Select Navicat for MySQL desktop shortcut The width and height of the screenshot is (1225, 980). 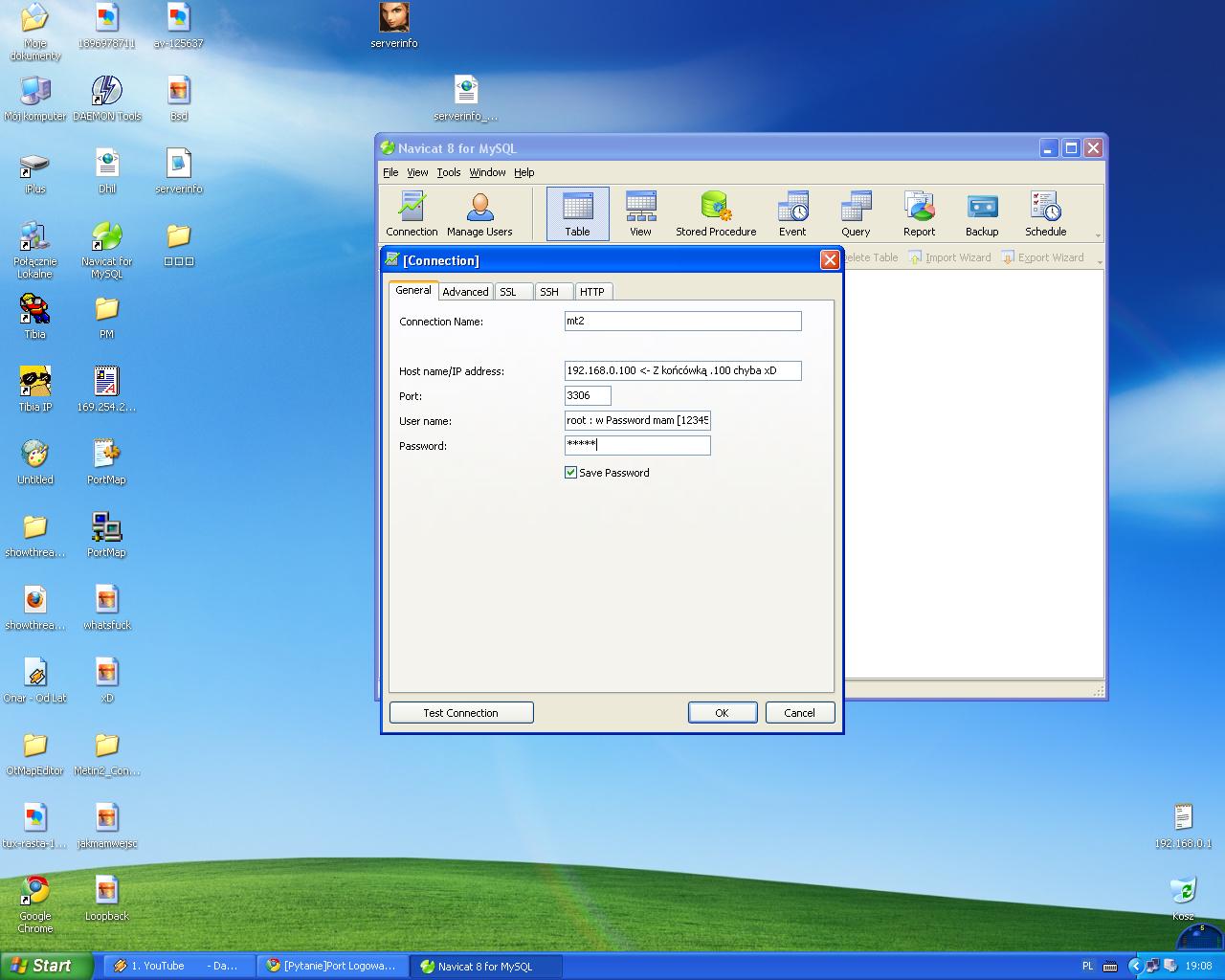(106, 249)
